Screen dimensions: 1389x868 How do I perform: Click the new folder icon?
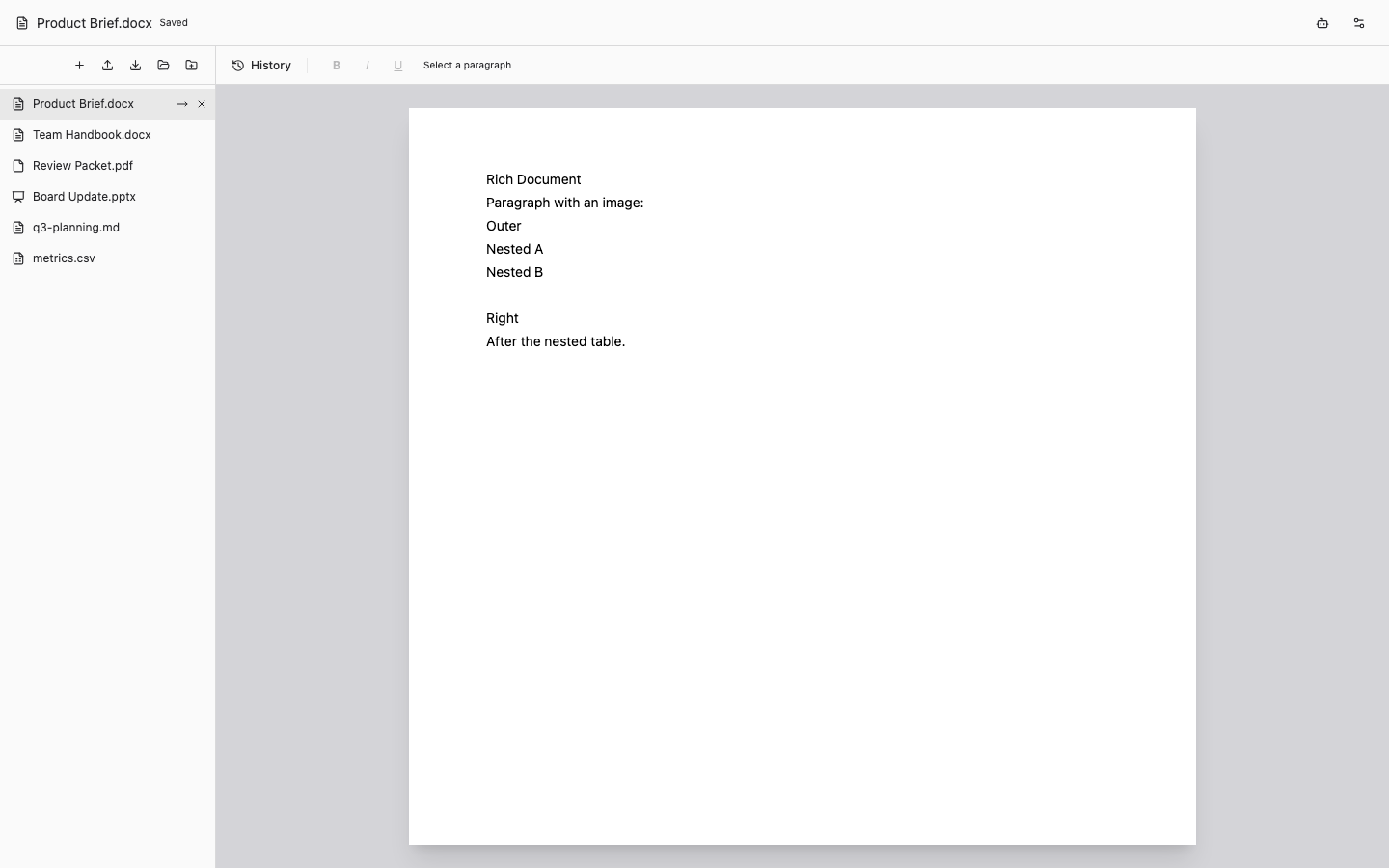tap(191, 66)
